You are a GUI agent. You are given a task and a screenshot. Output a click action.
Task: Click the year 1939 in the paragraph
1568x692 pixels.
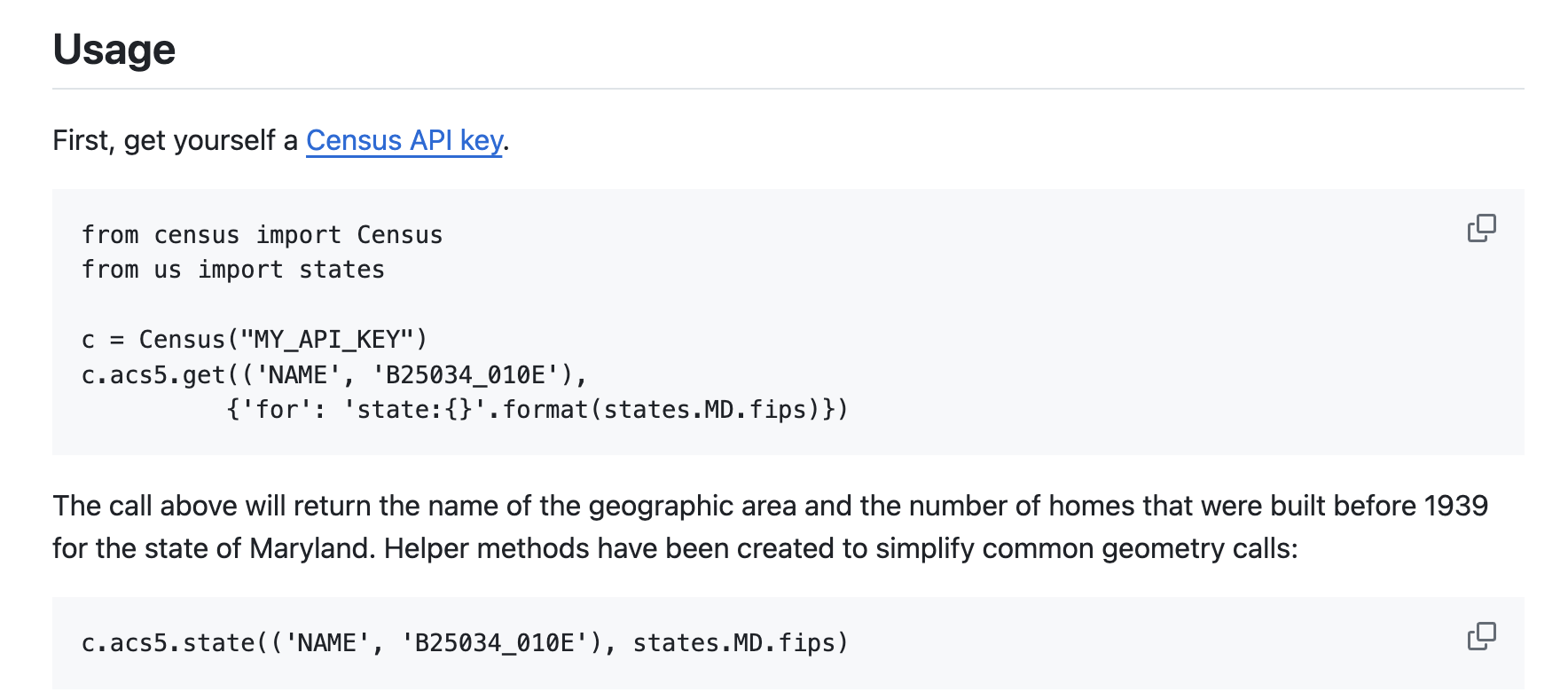coord(1455,506)
